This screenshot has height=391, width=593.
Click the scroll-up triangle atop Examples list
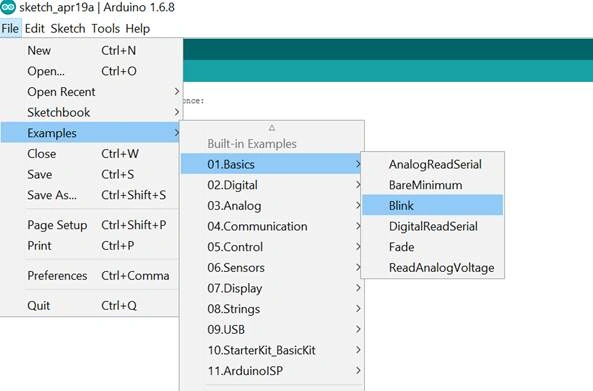point(272,128)
